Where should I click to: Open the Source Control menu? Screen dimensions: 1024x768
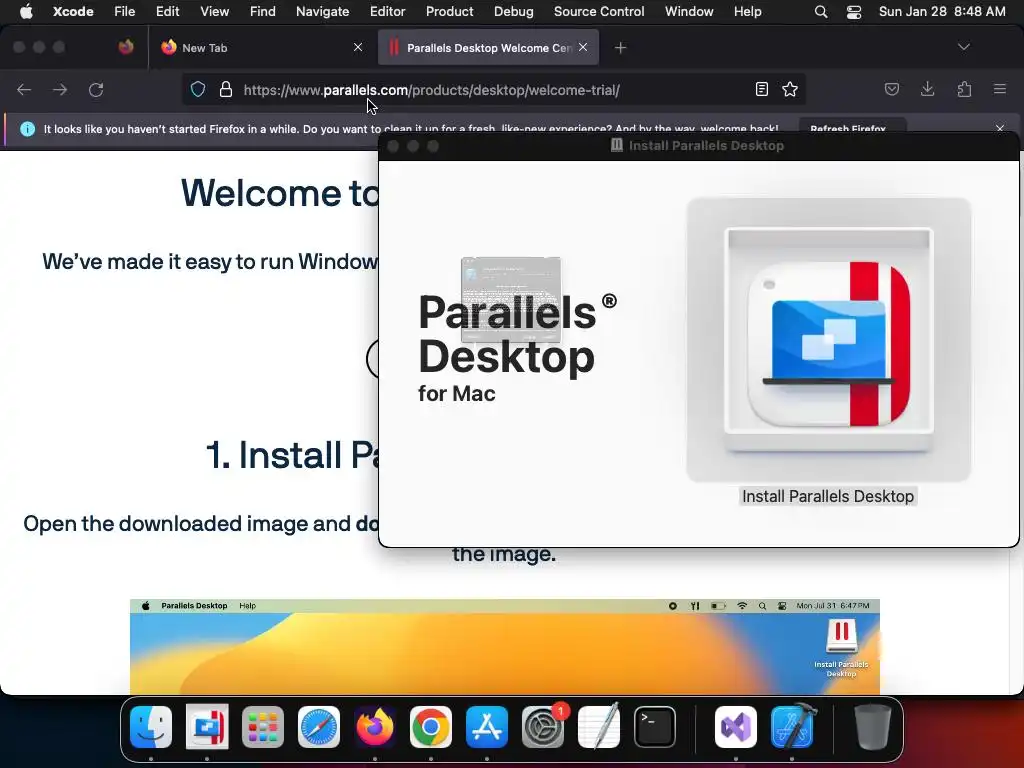599,12
